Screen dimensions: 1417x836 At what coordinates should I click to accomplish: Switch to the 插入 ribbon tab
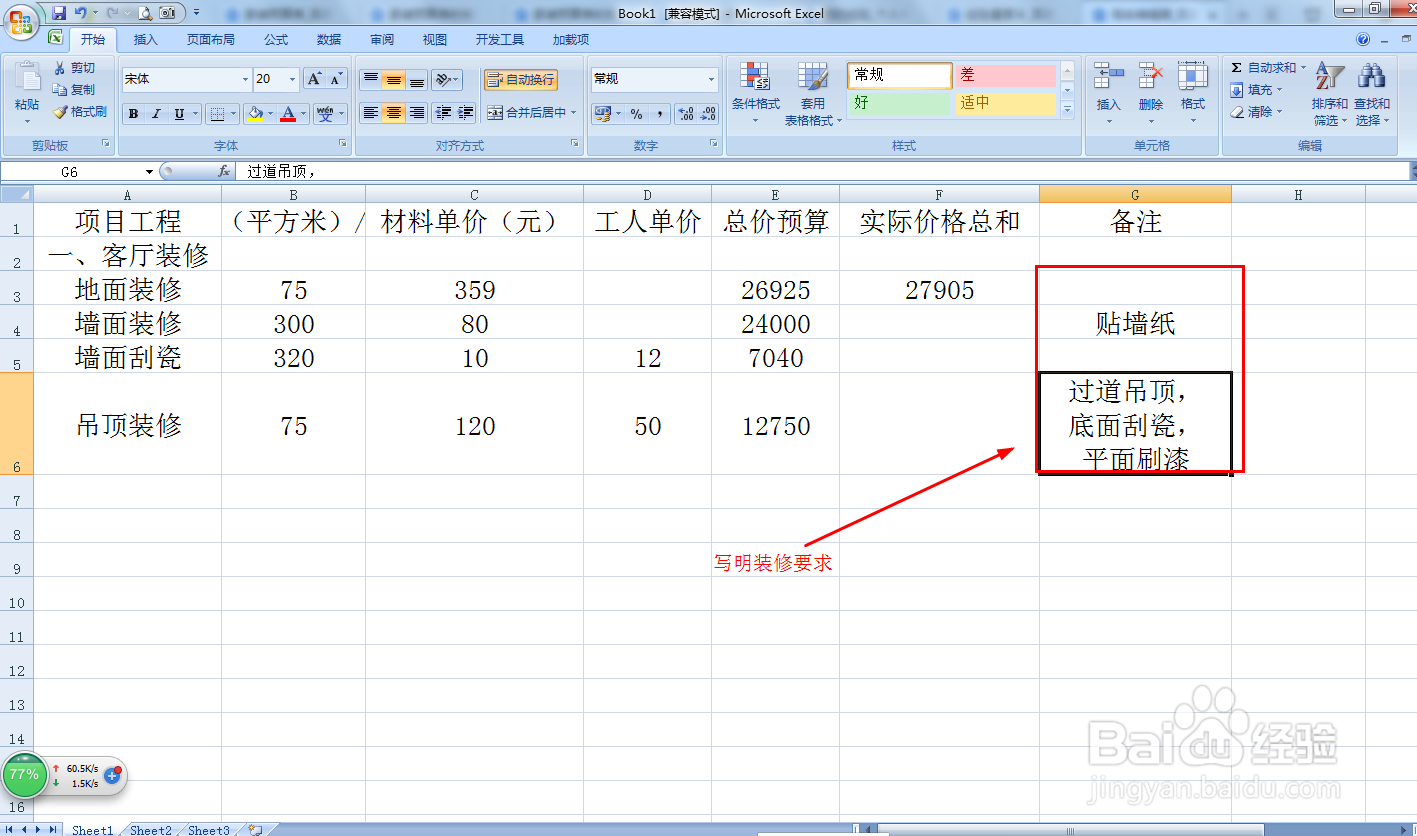146,40
